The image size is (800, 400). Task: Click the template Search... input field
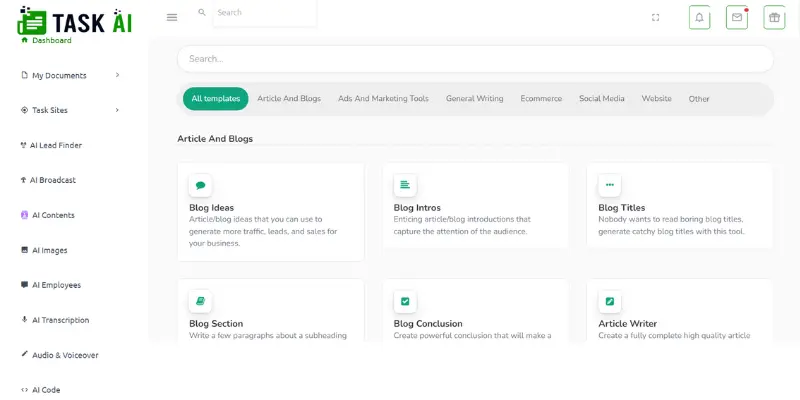click(475, 59)
